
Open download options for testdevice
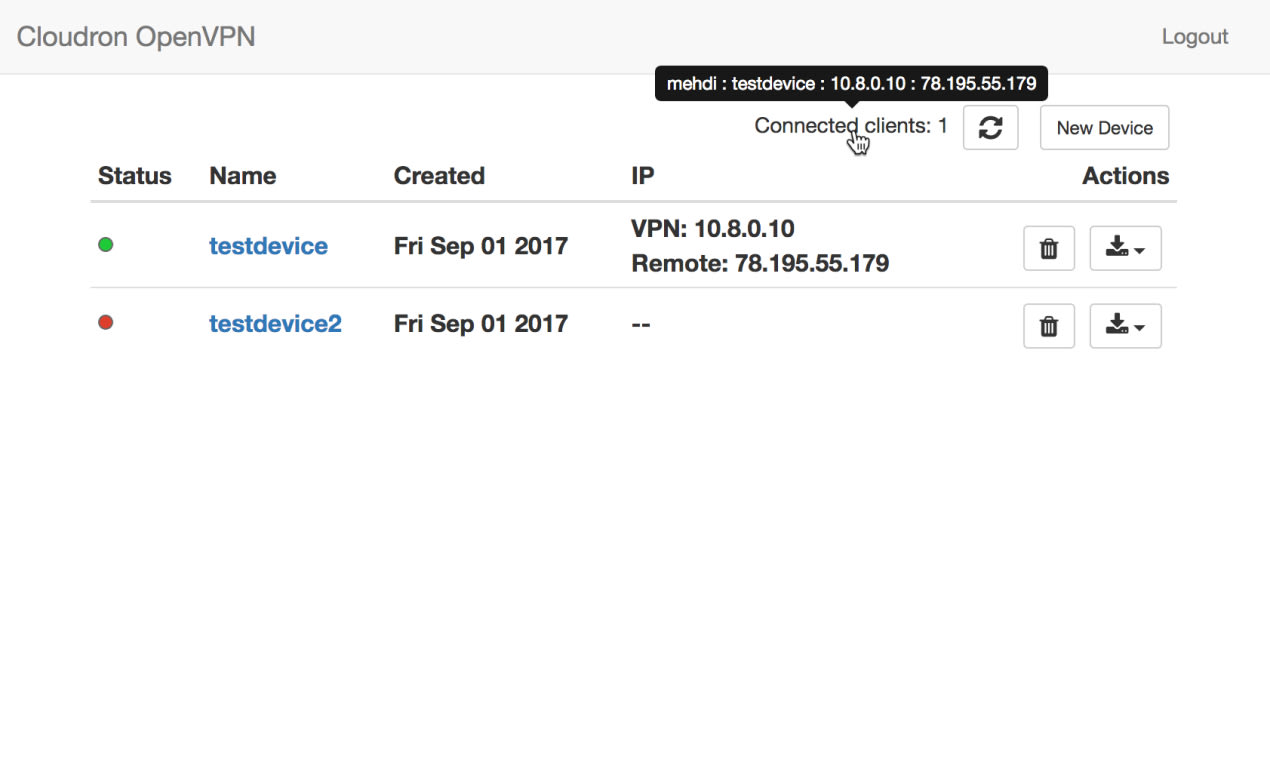1125,247
